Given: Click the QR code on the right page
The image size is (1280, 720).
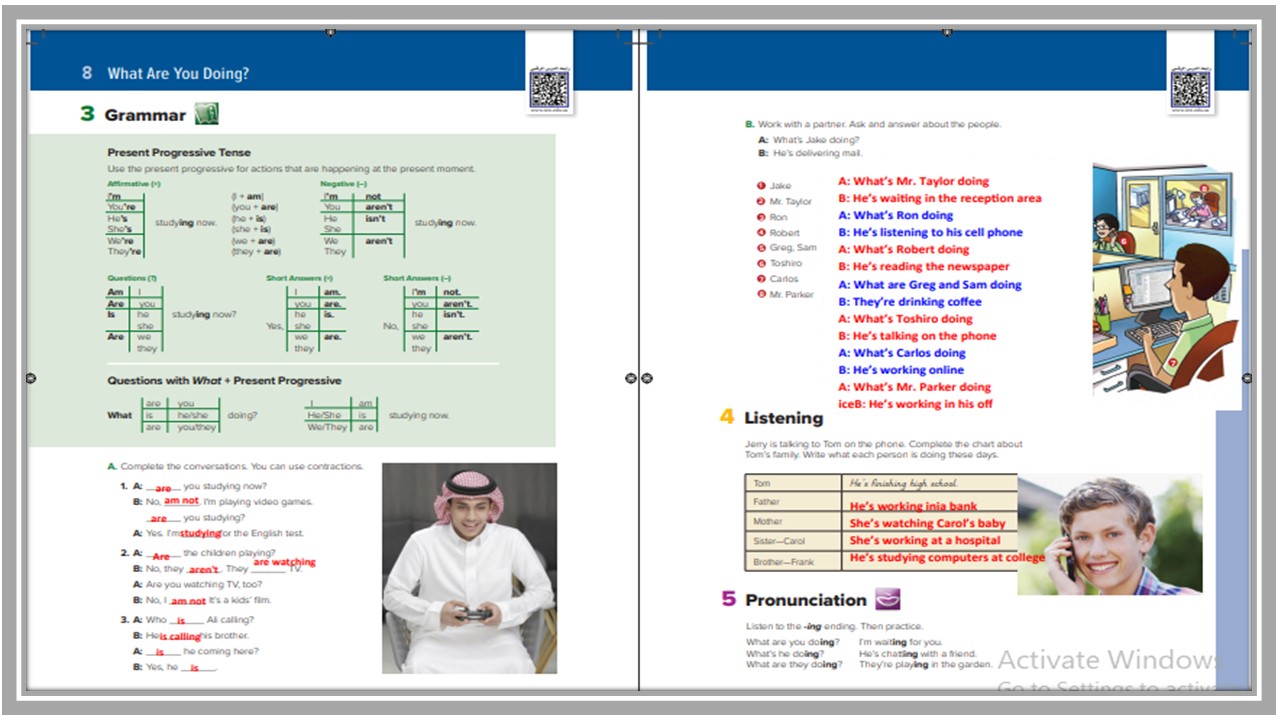Looking at the screenshot, I should click(x=1190, y=89).
